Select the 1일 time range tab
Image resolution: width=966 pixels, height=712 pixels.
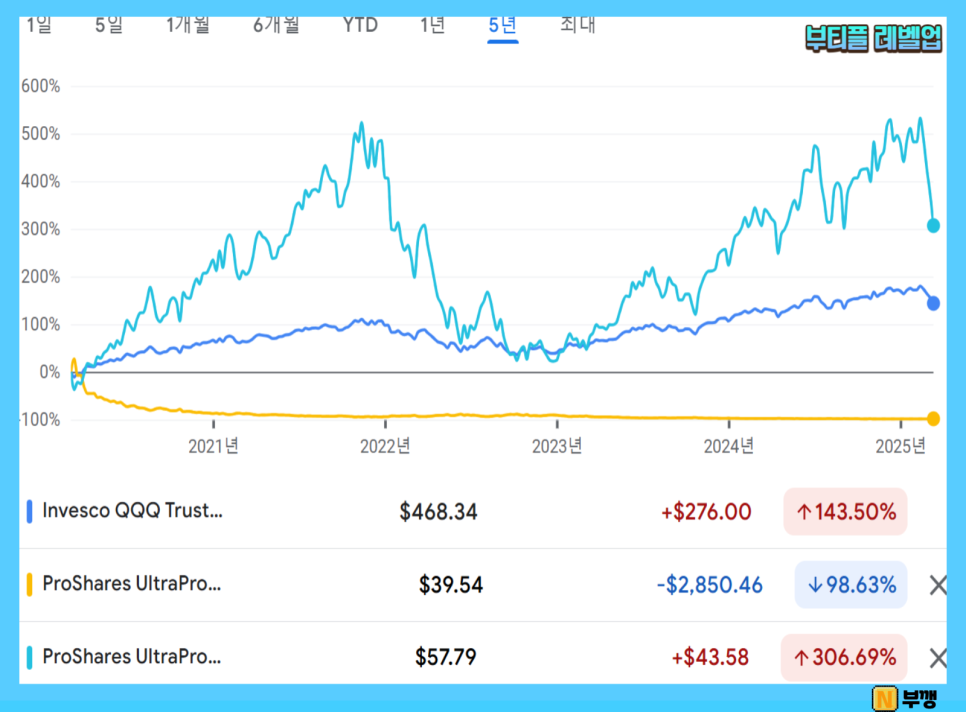coord(39,25)
